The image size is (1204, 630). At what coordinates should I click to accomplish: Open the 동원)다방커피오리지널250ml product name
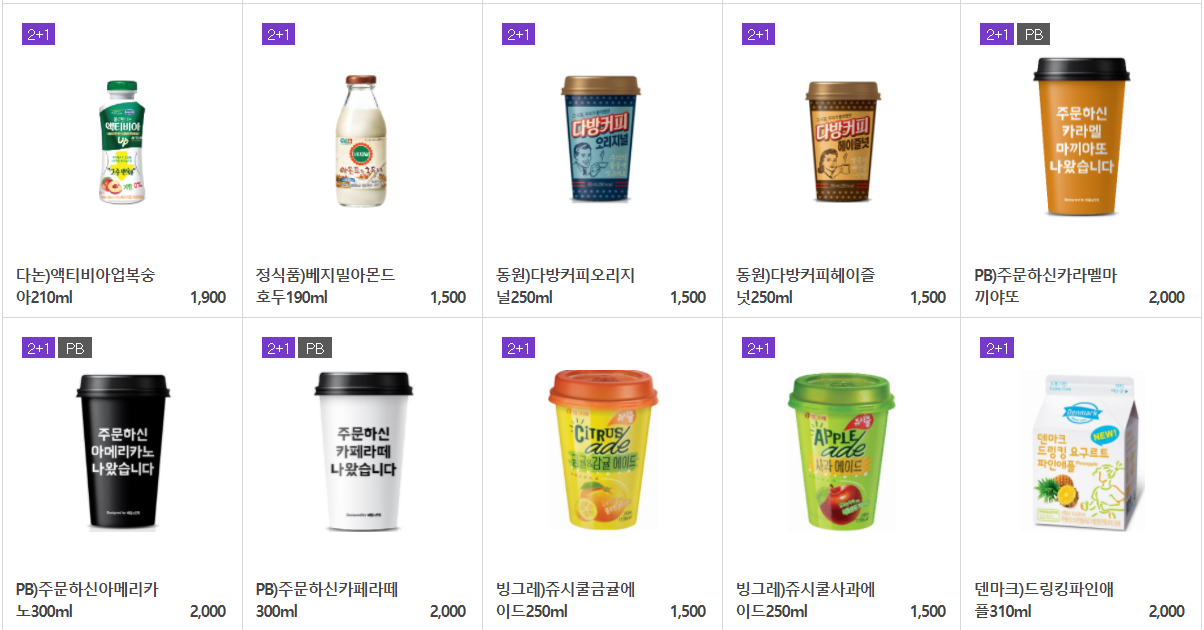566,286
